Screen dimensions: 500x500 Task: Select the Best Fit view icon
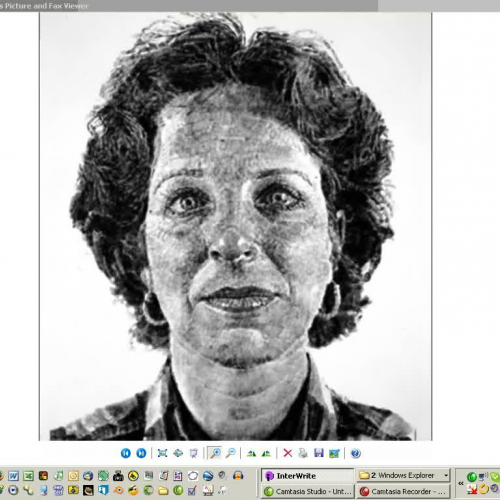point(162,453)
